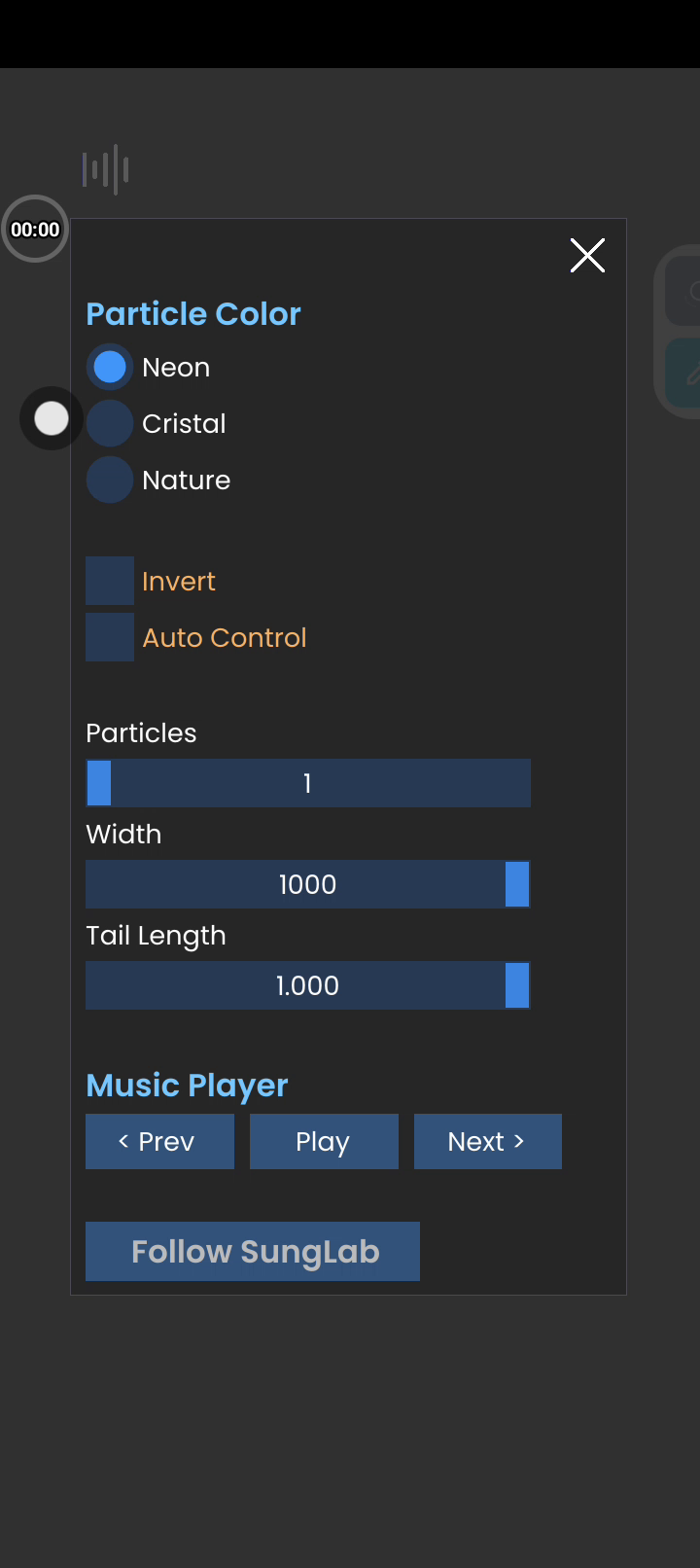Go to the previous track with Prev

tap(159, 1141)
